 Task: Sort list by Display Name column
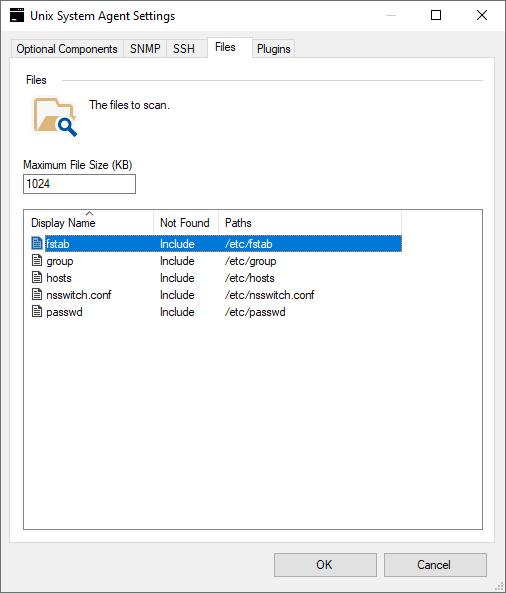89,222
